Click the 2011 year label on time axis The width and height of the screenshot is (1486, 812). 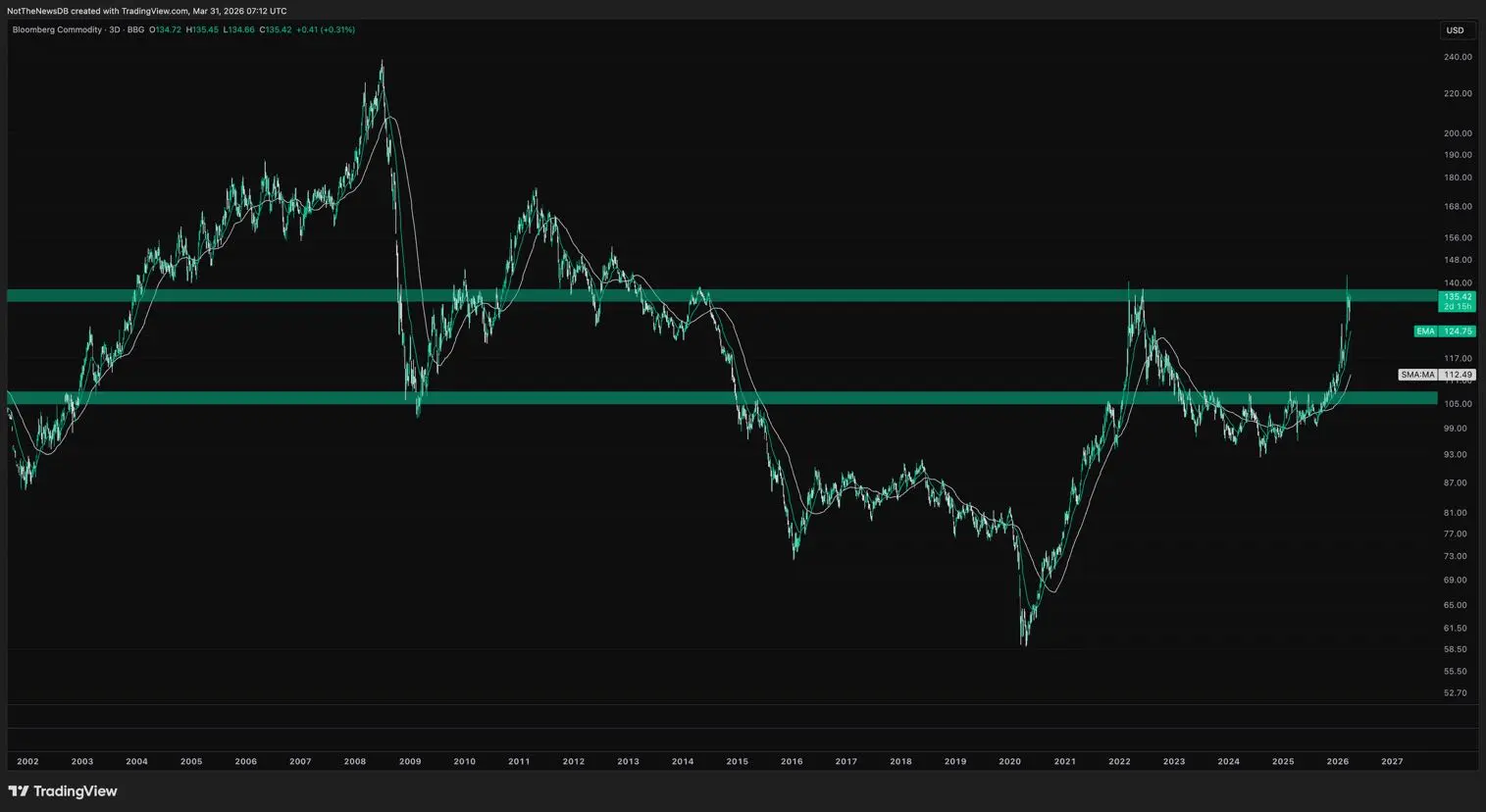click(x=519, y=762)
